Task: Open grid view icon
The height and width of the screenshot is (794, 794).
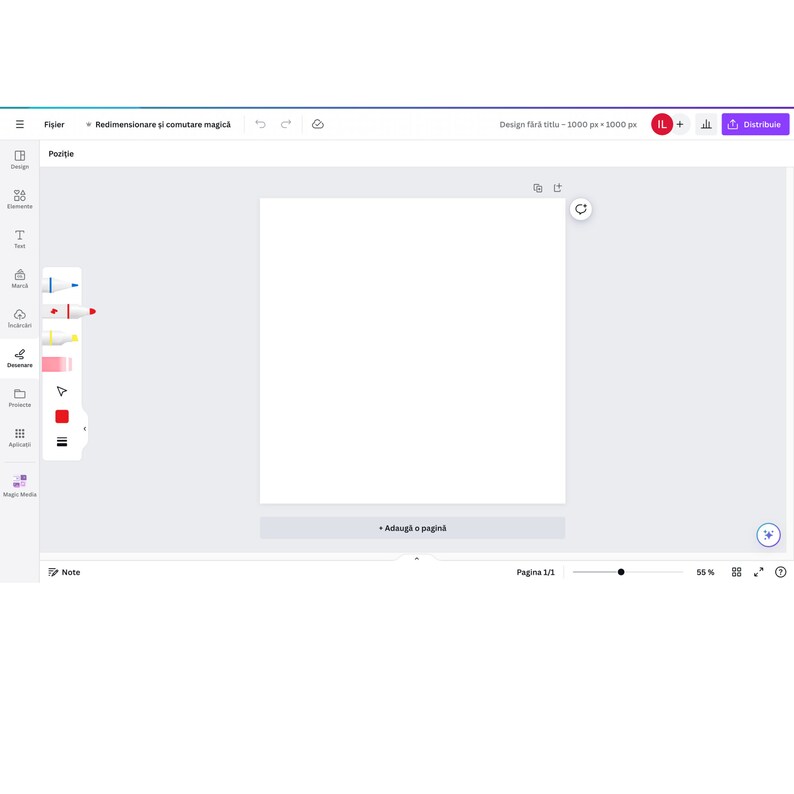Action: click(x=736, y=572)
